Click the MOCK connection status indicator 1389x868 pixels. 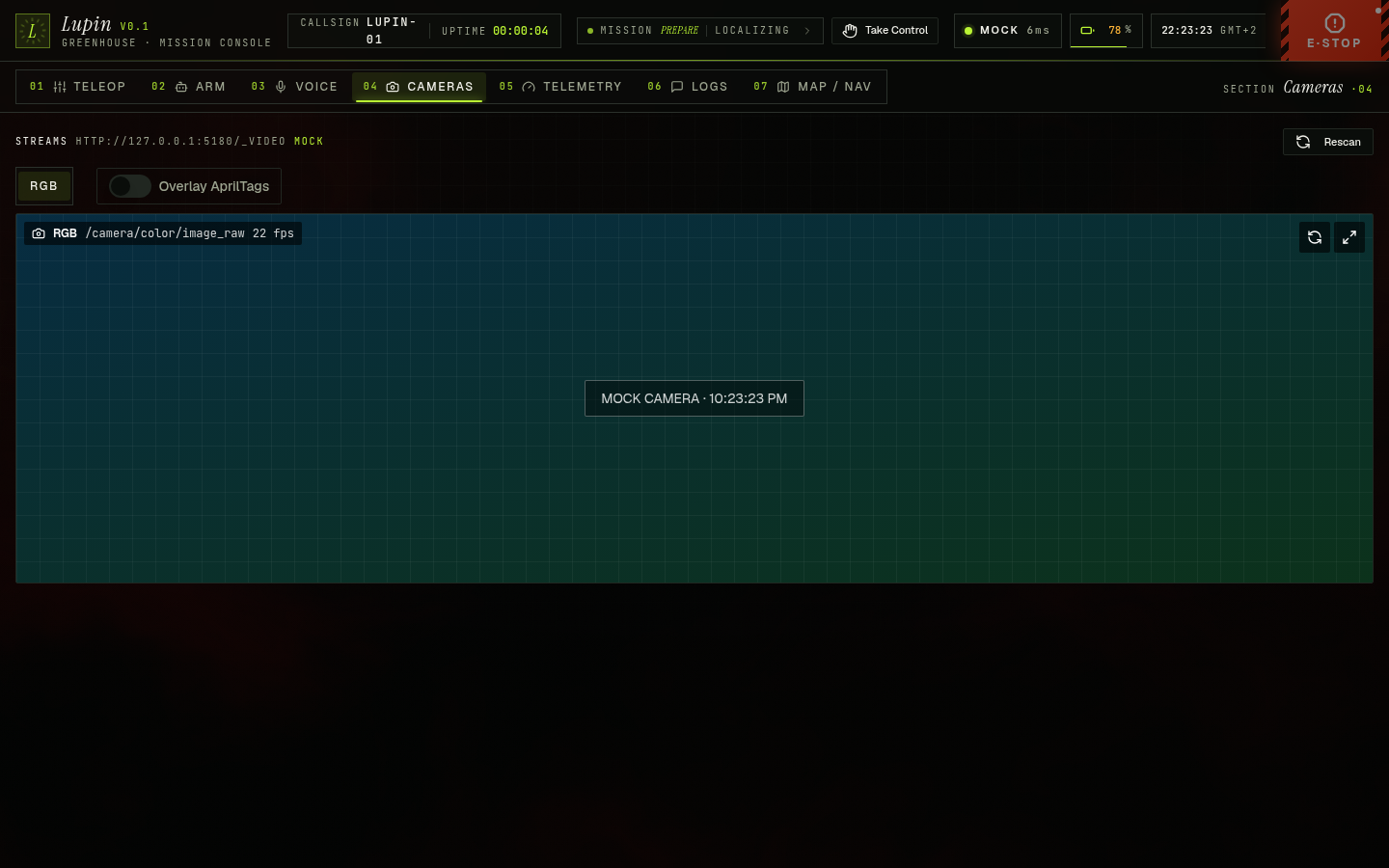1008,31
